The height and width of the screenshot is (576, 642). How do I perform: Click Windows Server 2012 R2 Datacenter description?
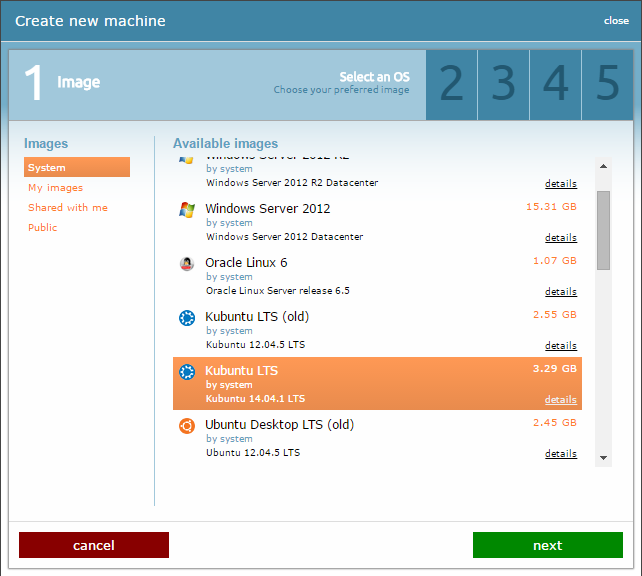[292, 183]
